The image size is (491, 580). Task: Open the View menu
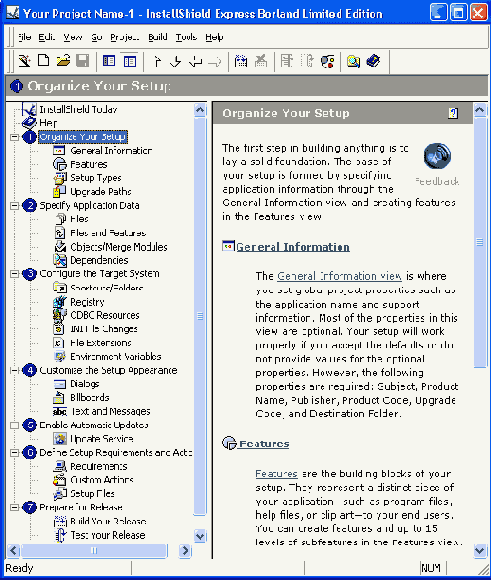click(x=73, y=37)
